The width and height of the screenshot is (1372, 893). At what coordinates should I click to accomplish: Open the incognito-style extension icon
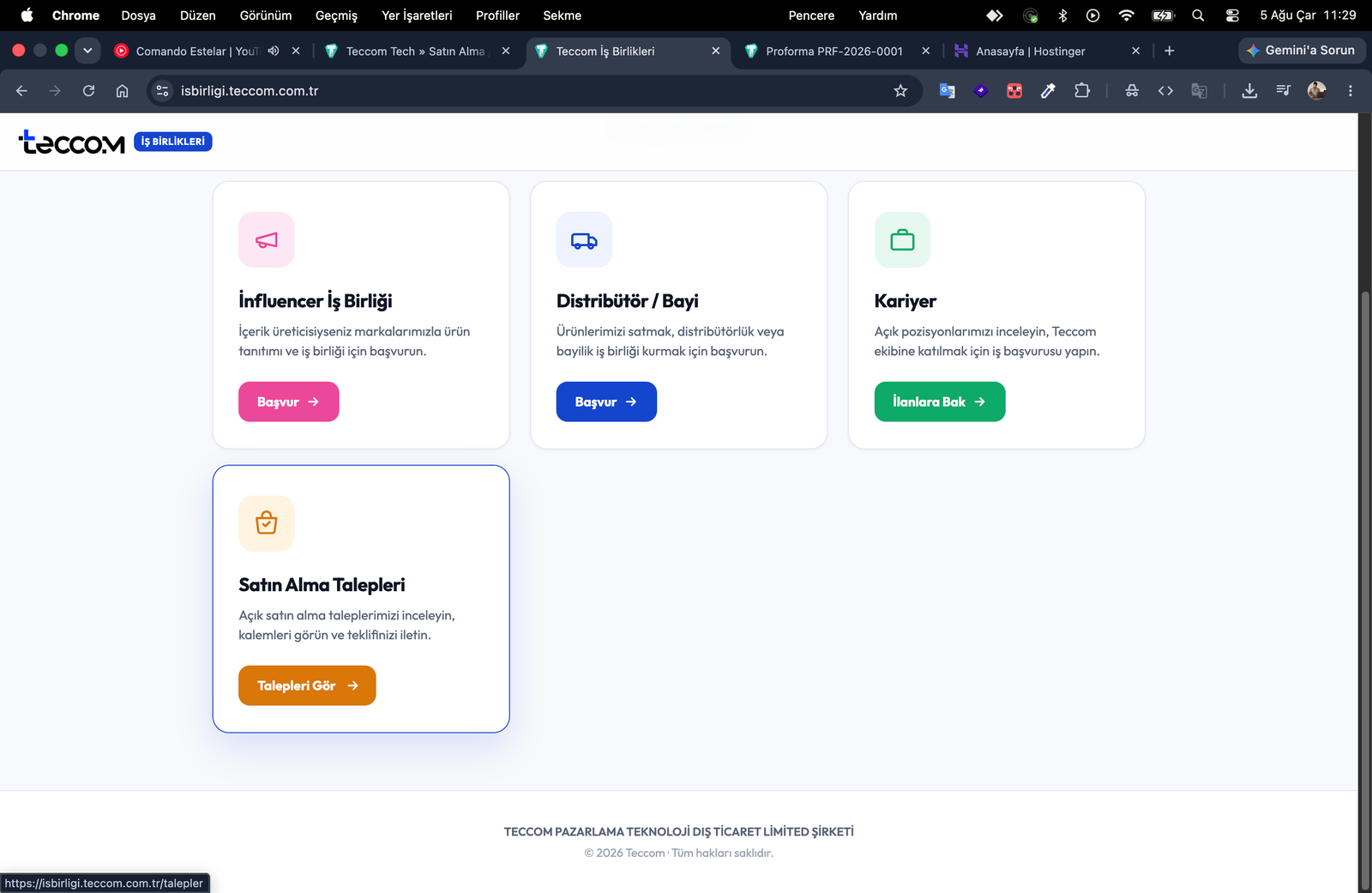(x=1132, y=91)
